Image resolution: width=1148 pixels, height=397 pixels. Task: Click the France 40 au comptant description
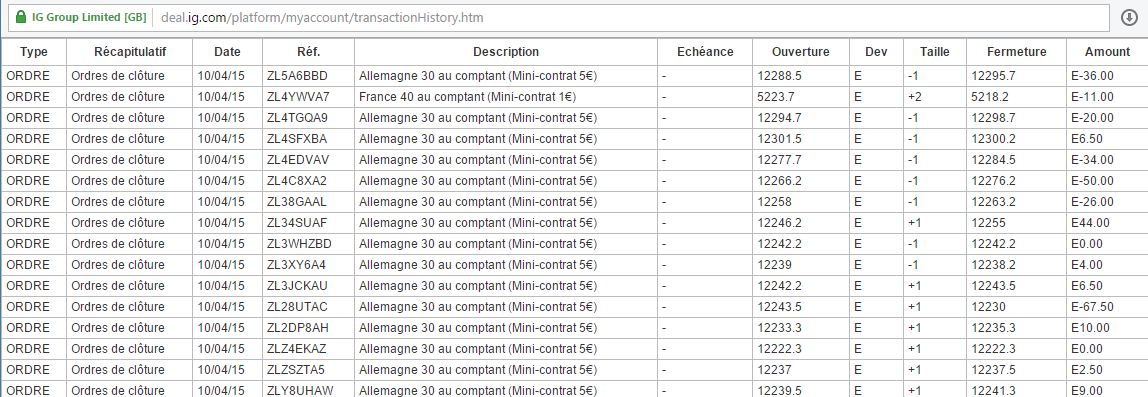click(467, 97)
